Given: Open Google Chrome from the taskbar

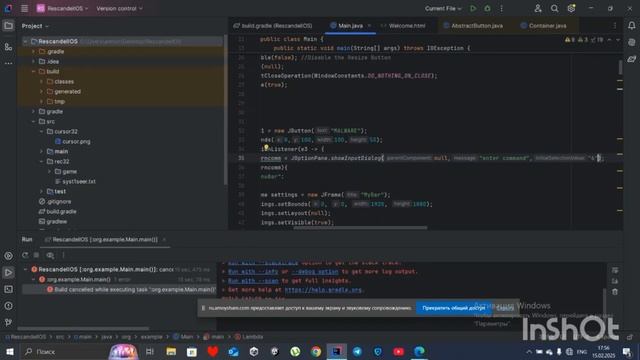Looking at the screenshot, I should point(316,351).
